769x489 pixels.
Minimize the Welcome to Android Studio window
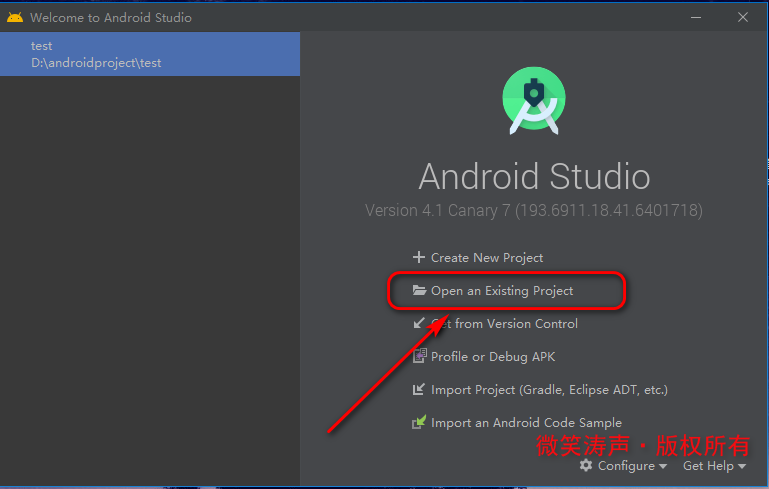pos(695,18)
